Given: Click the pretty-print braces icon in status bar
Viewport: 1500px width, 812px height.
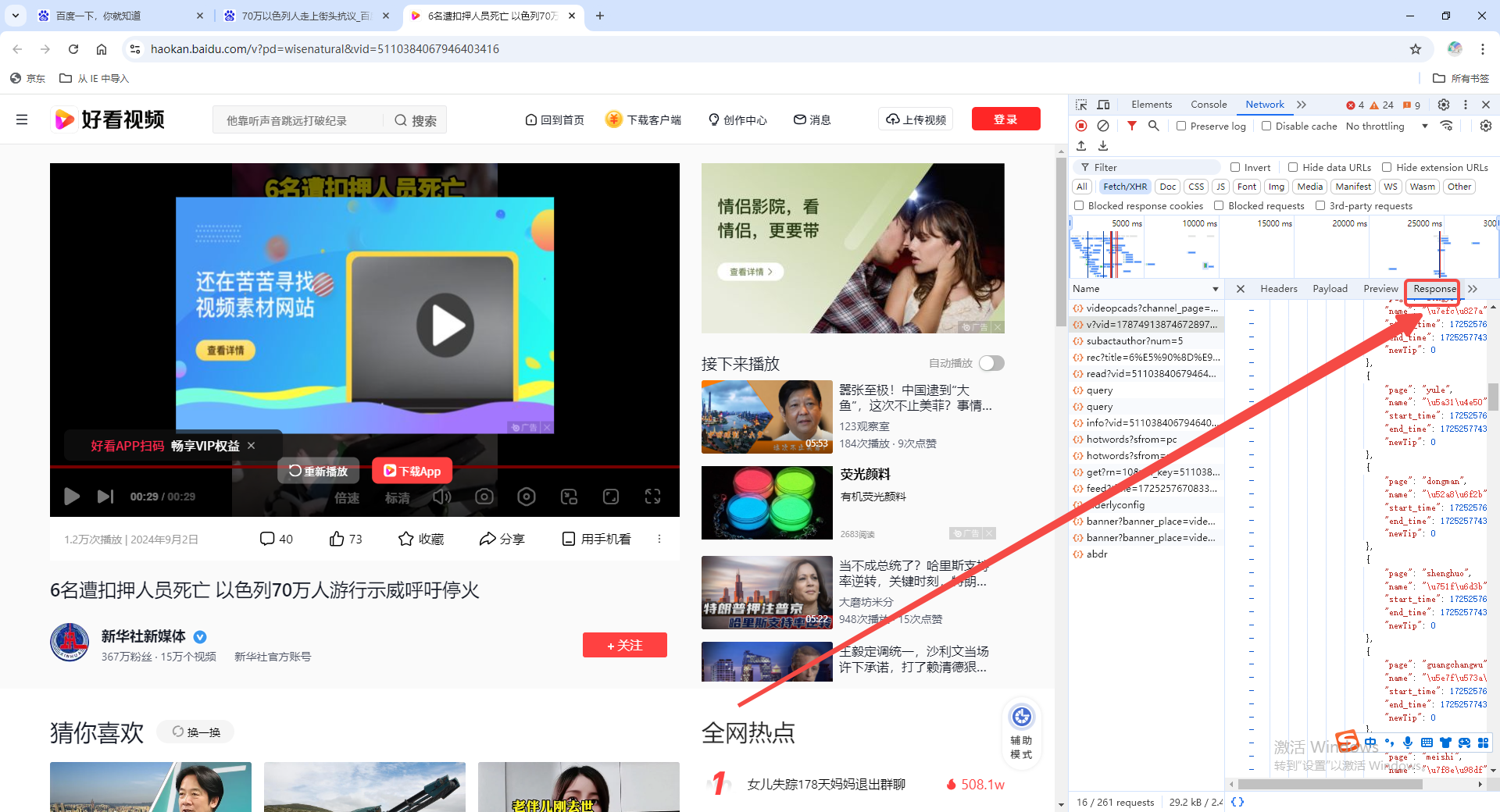Looking at the screenshot, I should 1237,802.
